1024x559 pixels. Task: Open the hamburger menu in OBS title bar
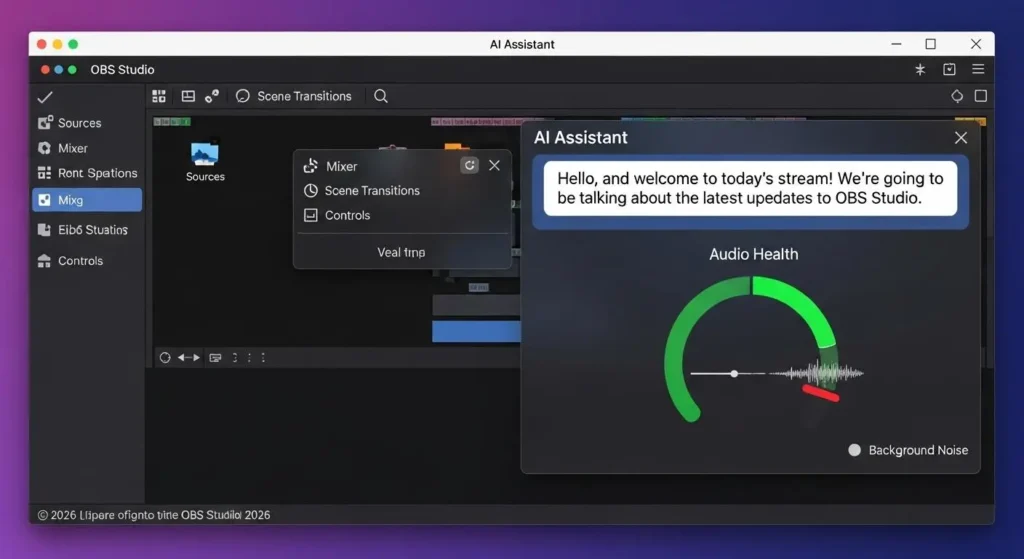pos(978,69)
